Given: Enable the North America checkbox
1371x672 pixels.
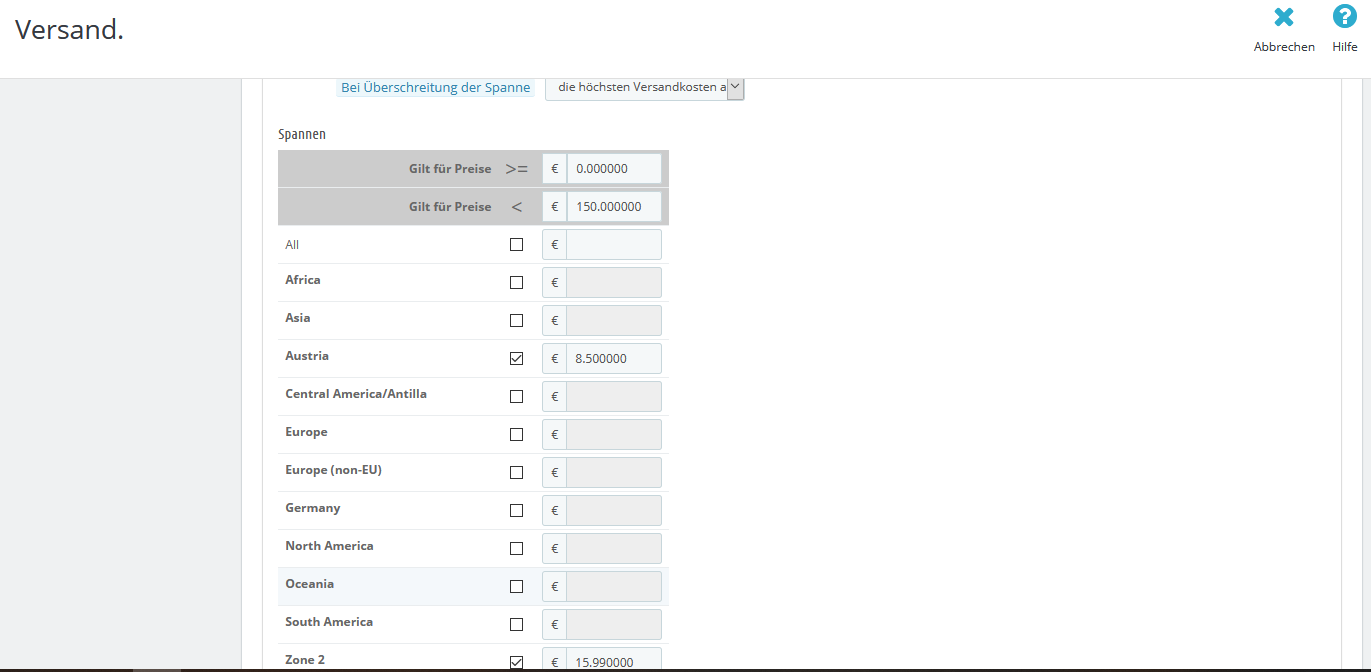Looking at the screenshot, I should (516, 548).
